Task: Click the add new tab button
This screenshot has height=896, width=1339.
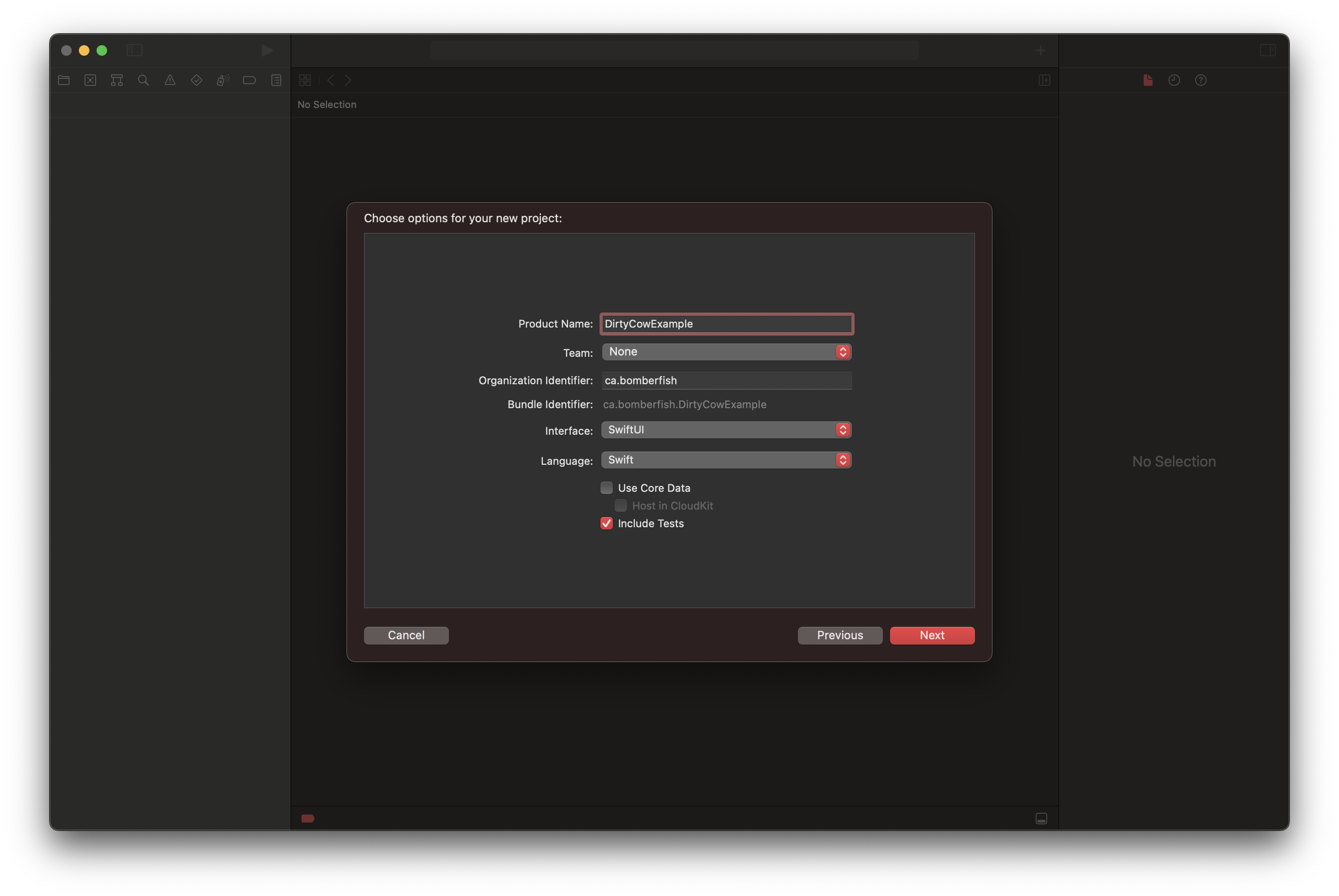Action: (1040, 50)
